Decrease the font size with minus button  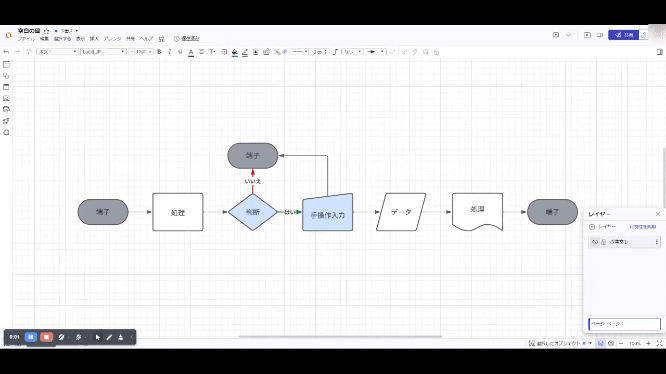(131, 52)
